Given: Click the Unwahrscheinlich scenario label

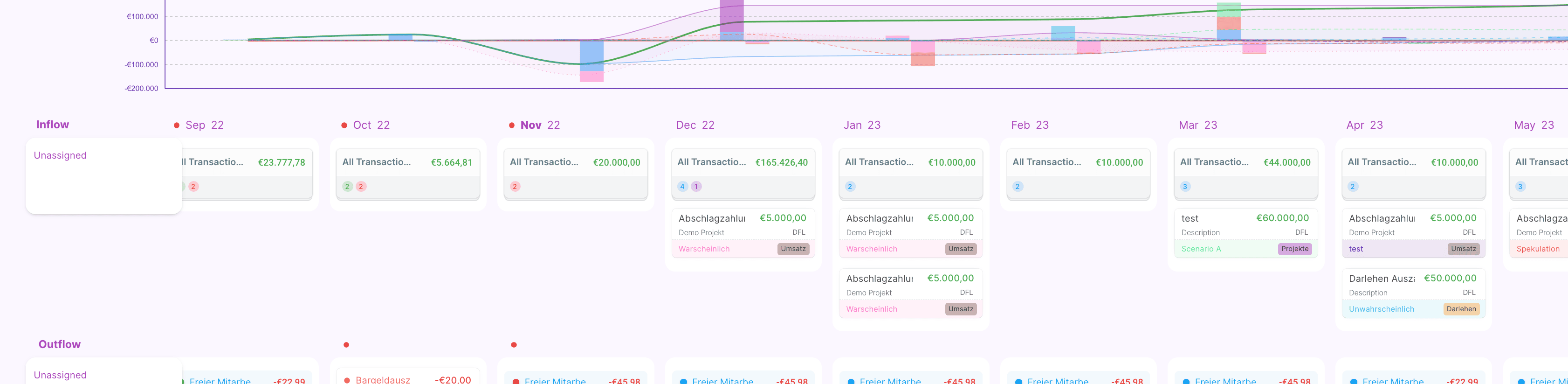Looking at the screenshot, I should coord(1381,309).
